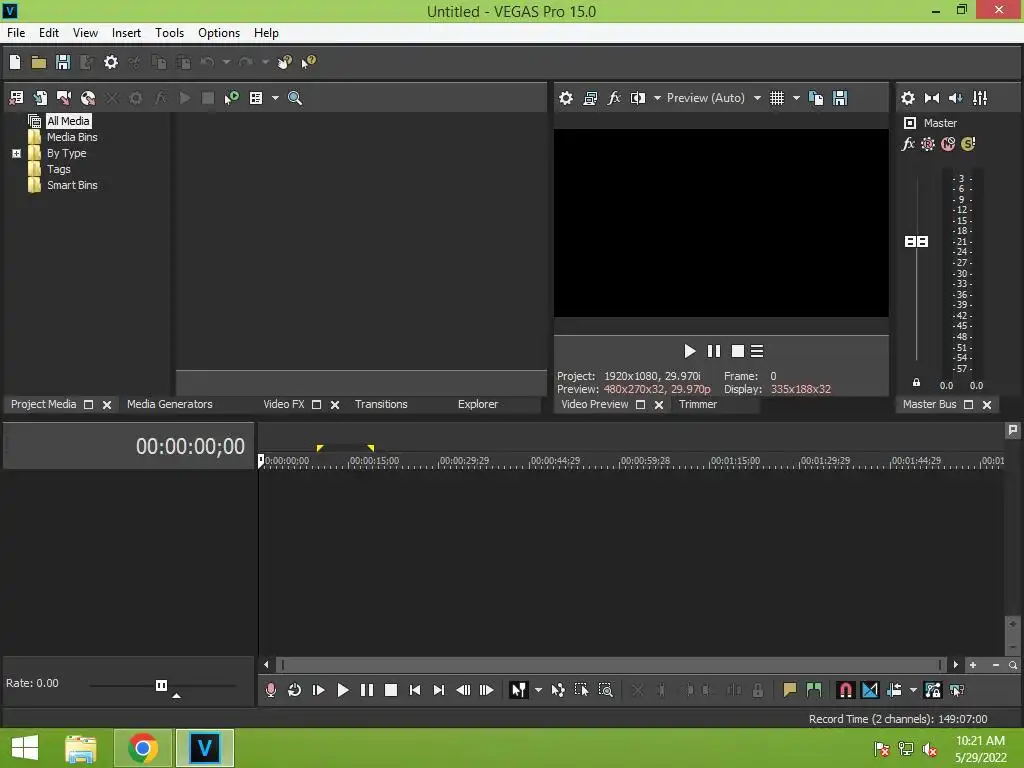Image resolution: width=1024 pixels, height=768 pixels.
Task: Save snapshot to file icon in preview
Action: coord(840,98)
